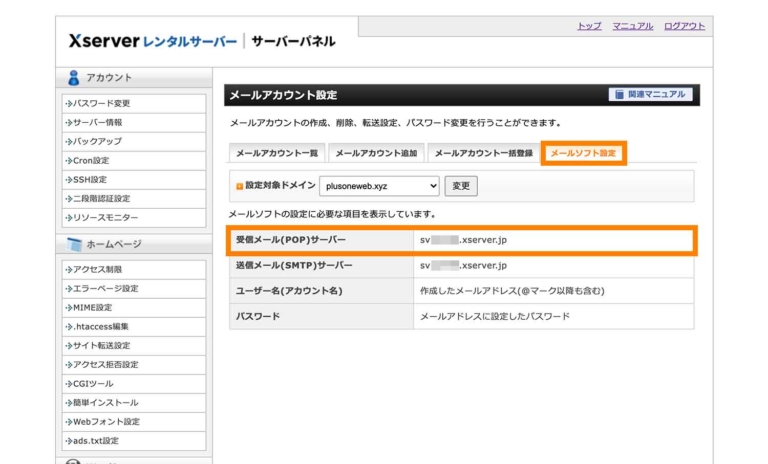
Task: Switch to the メールアカウント一覧 tab
Action: 277,154
